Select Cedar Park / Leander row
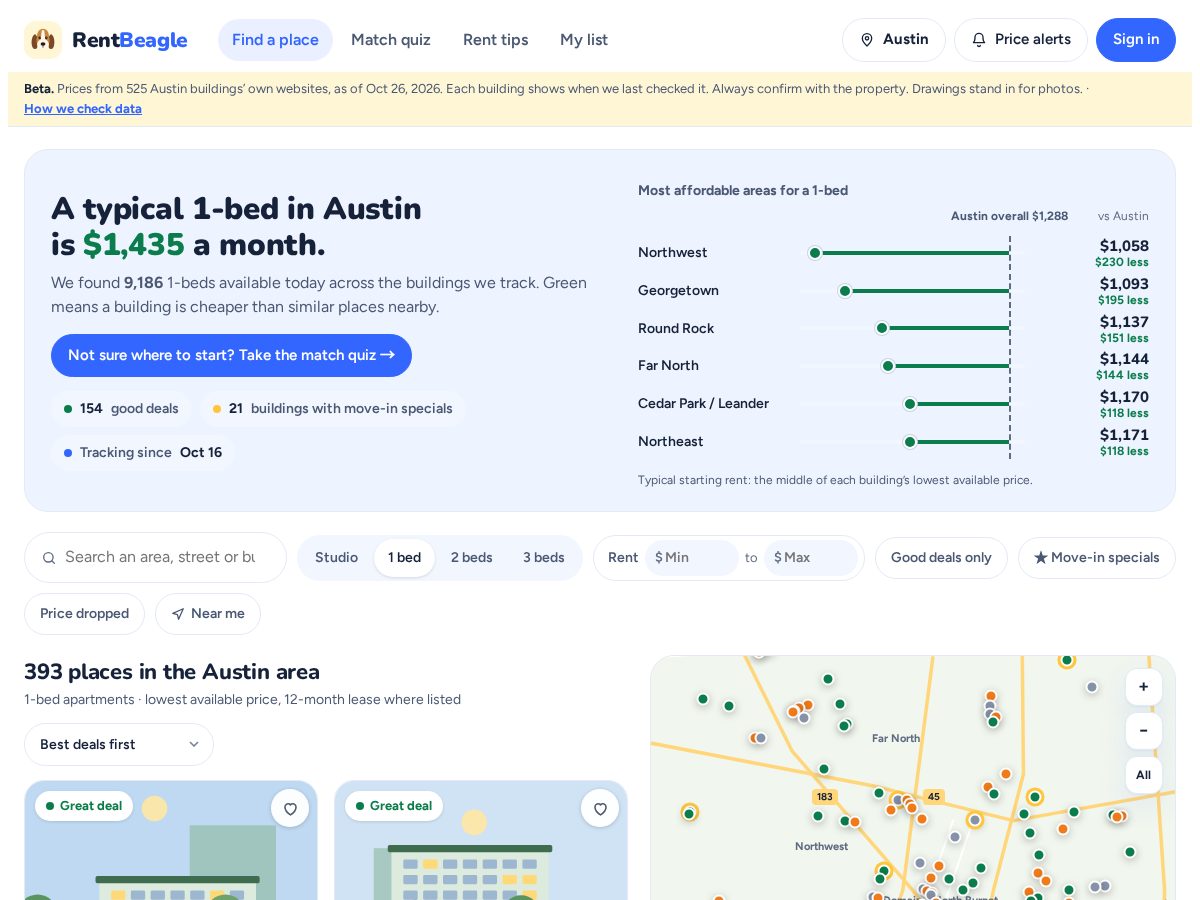The height and width of the screenshot is (900, 1200). point(893,404)
